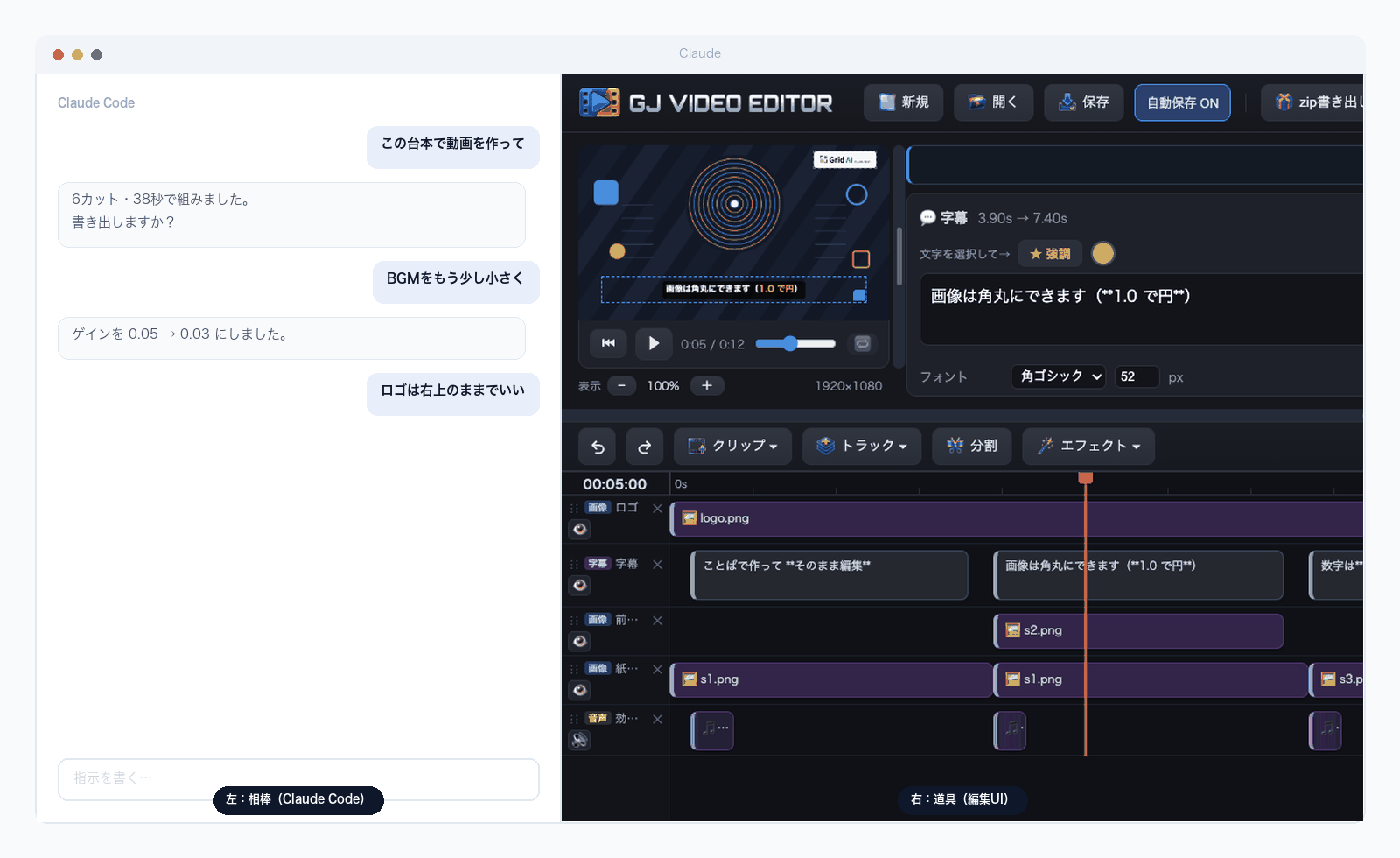Apply 強調 emphasis to selected text
1400x858 pixels.
[x=1050, y=254]
